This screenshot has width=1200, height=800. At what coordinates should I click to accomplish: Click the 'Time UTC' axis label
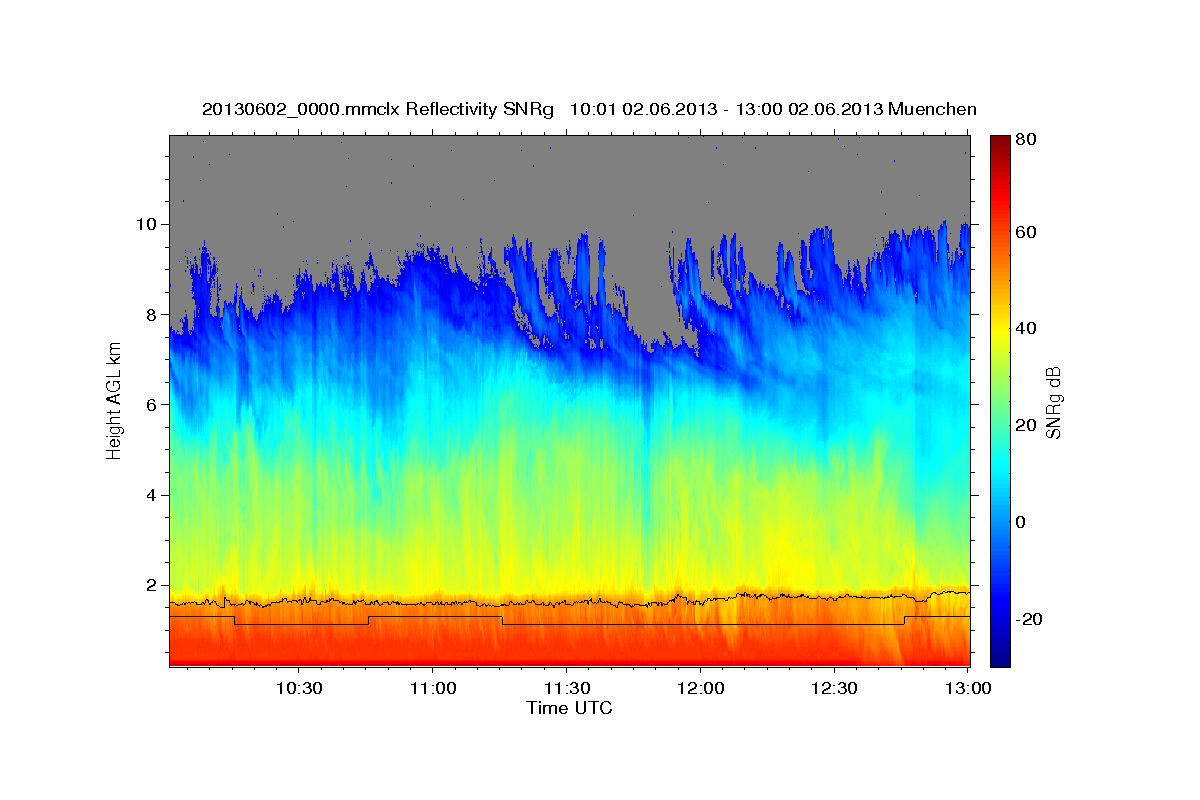569,708
